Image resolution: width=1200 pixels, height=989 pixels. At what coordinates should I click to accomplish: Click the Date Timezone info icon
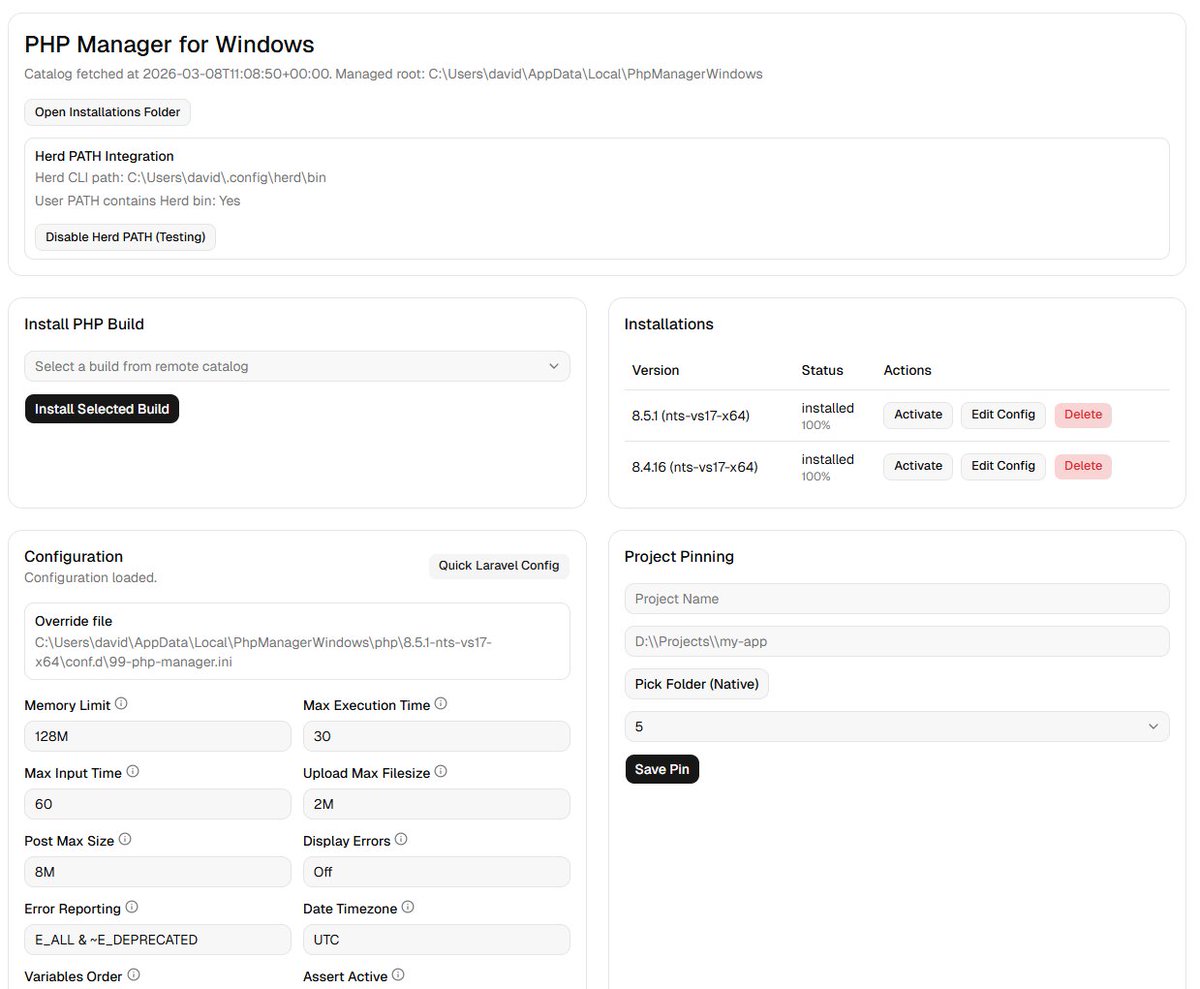(408, 908)
